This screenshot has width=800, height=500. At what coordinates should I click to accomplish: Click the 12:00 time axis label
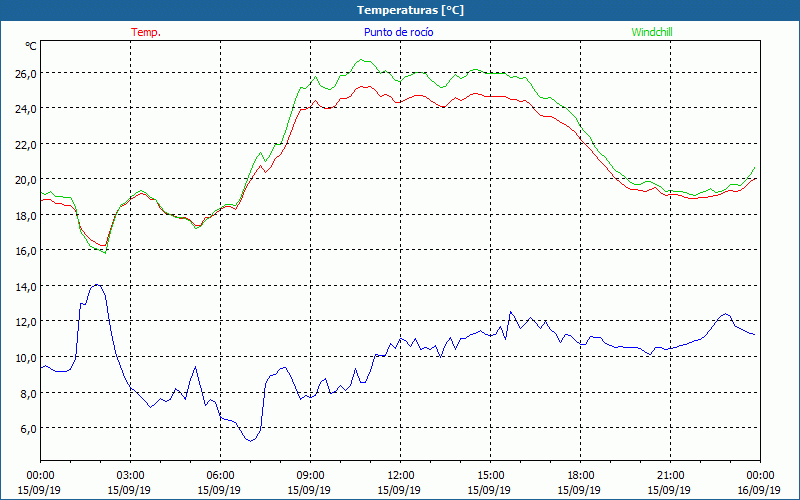pos(401,476)
